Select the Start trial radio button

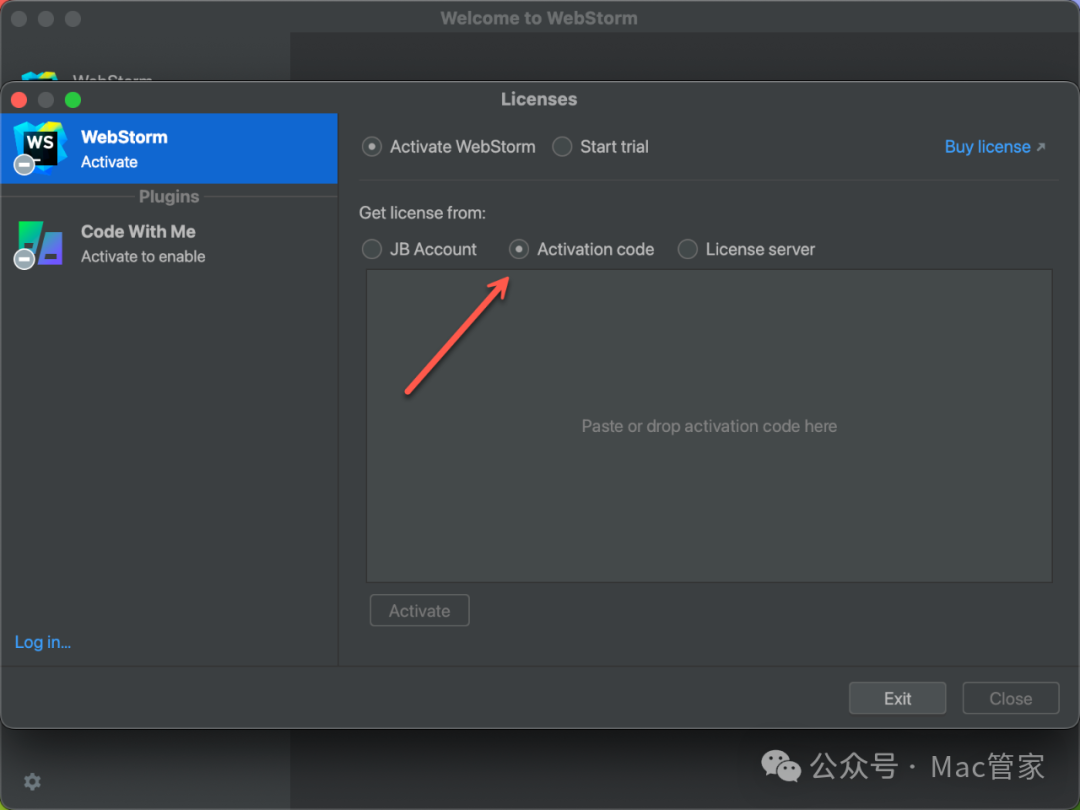point(562,147)
